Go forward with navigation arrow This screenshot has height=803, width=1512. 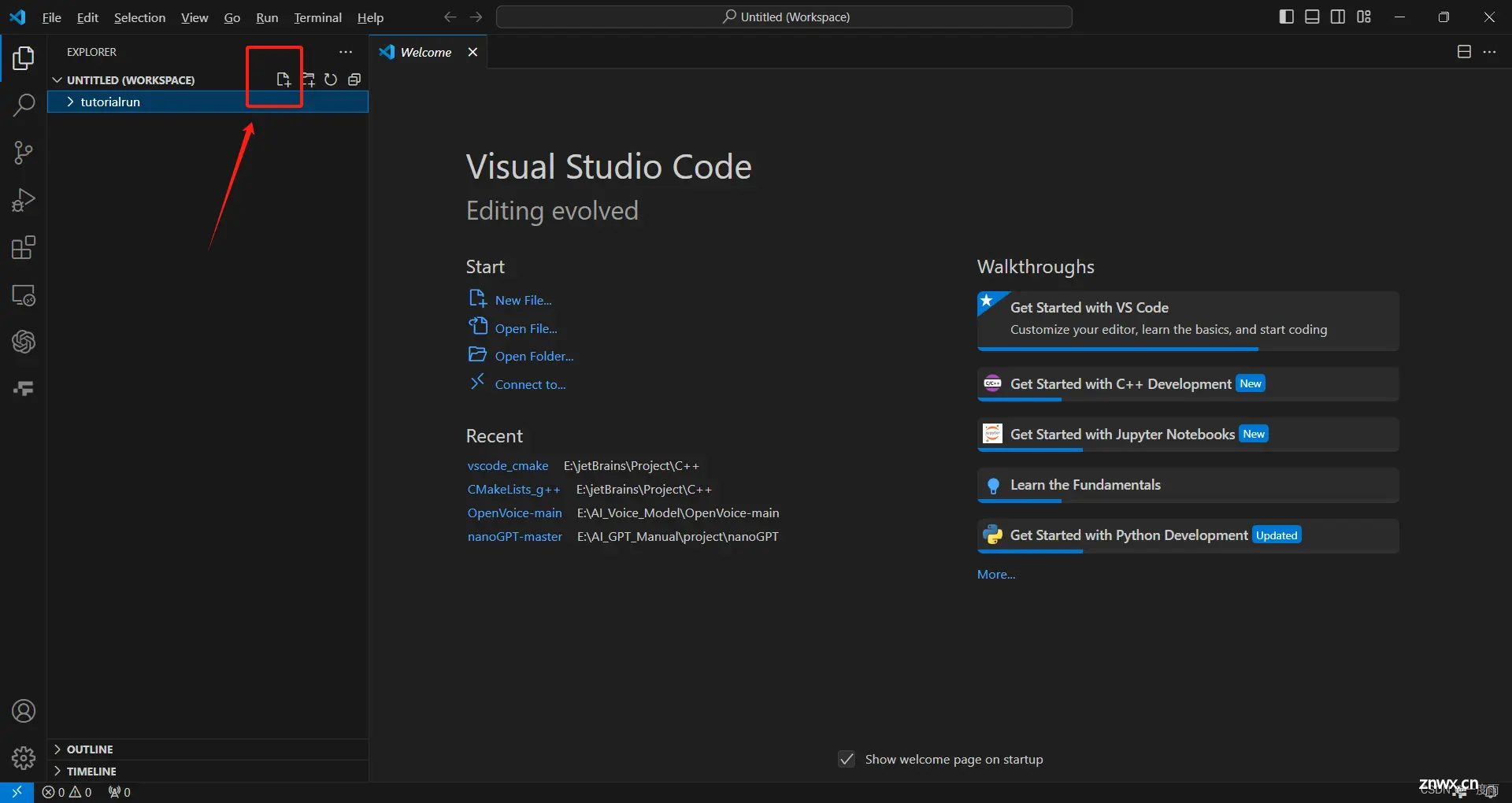tap(476, 17)
